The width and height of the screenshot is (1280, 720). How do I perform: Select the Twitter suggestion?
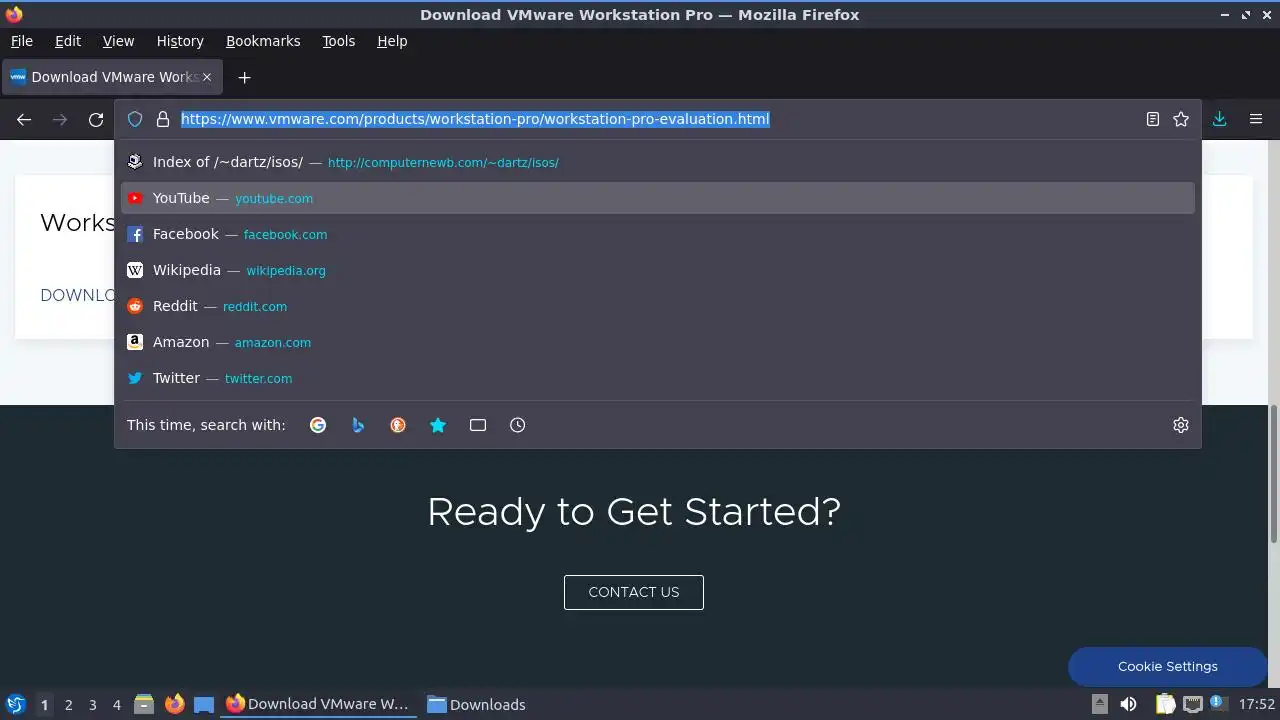(x=658, y=378)
